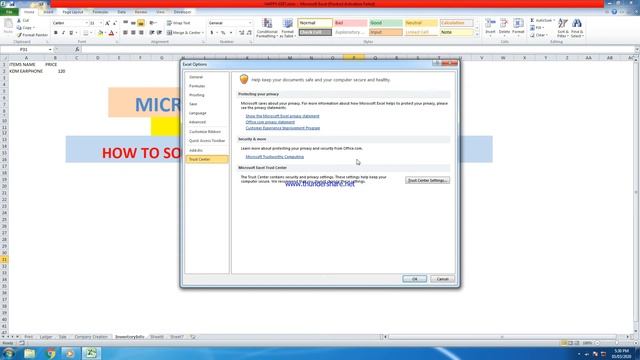Click the Wrap Text icon
The height and width of the screenshot is (360, 640).
[169, 23]
